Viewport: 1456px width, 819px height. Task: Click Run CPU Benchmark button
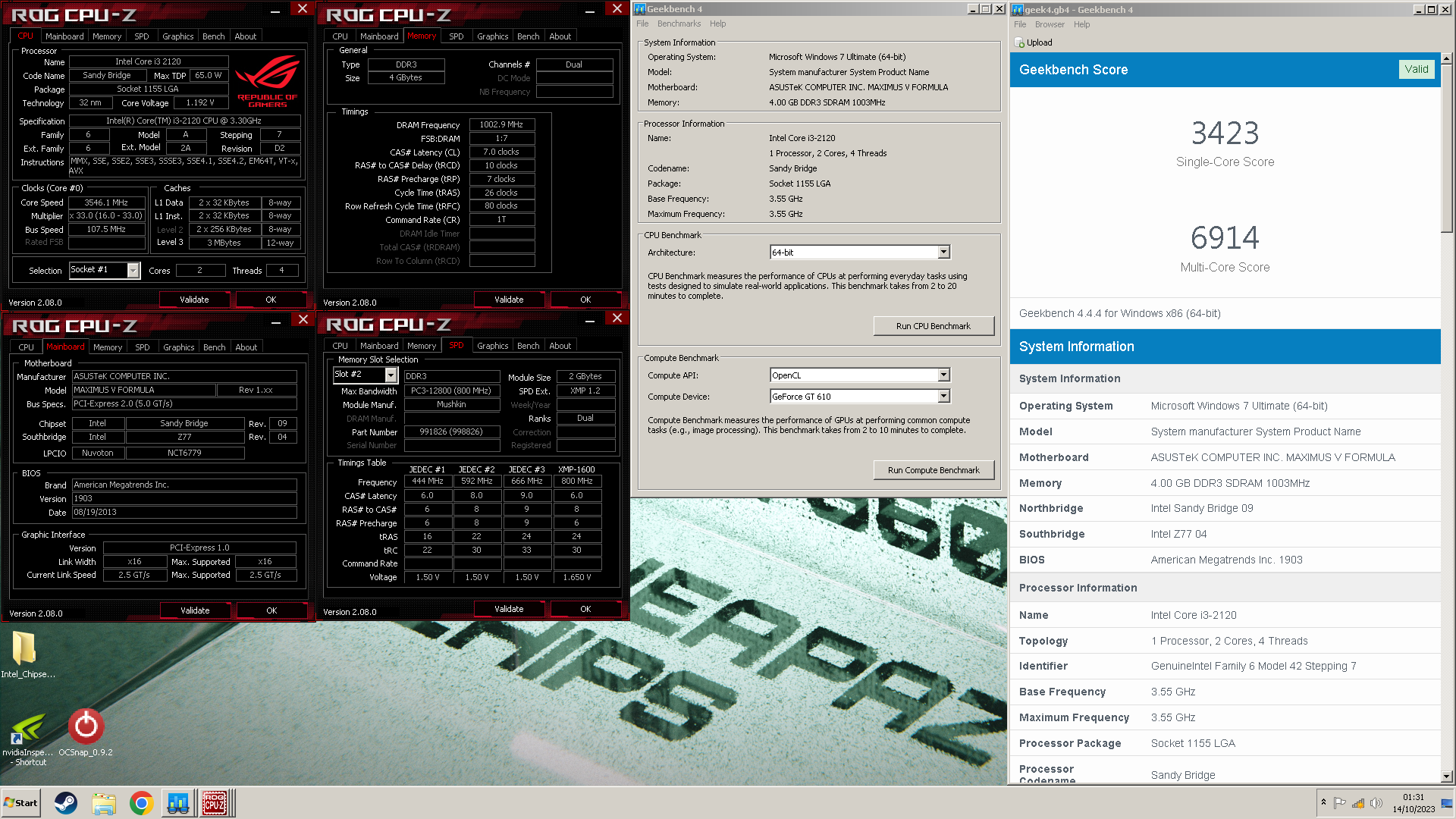(x=933, y=326)
